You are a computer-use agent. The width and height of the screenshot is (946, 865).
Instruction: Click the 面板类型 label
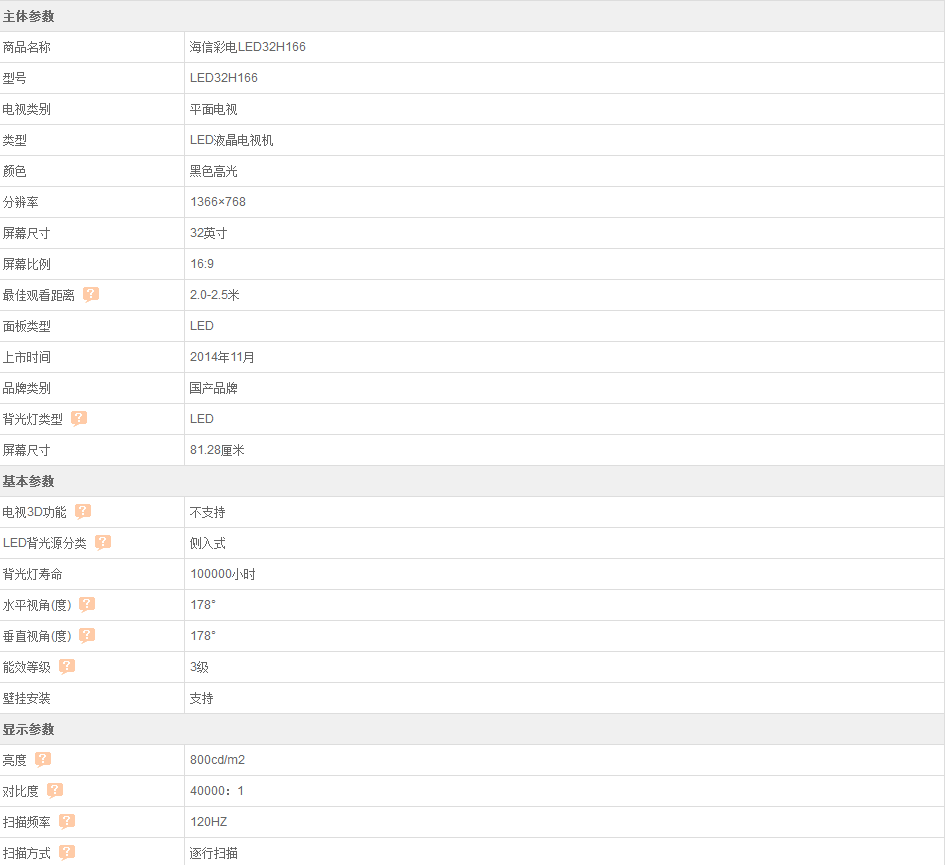tap(27, 326)
